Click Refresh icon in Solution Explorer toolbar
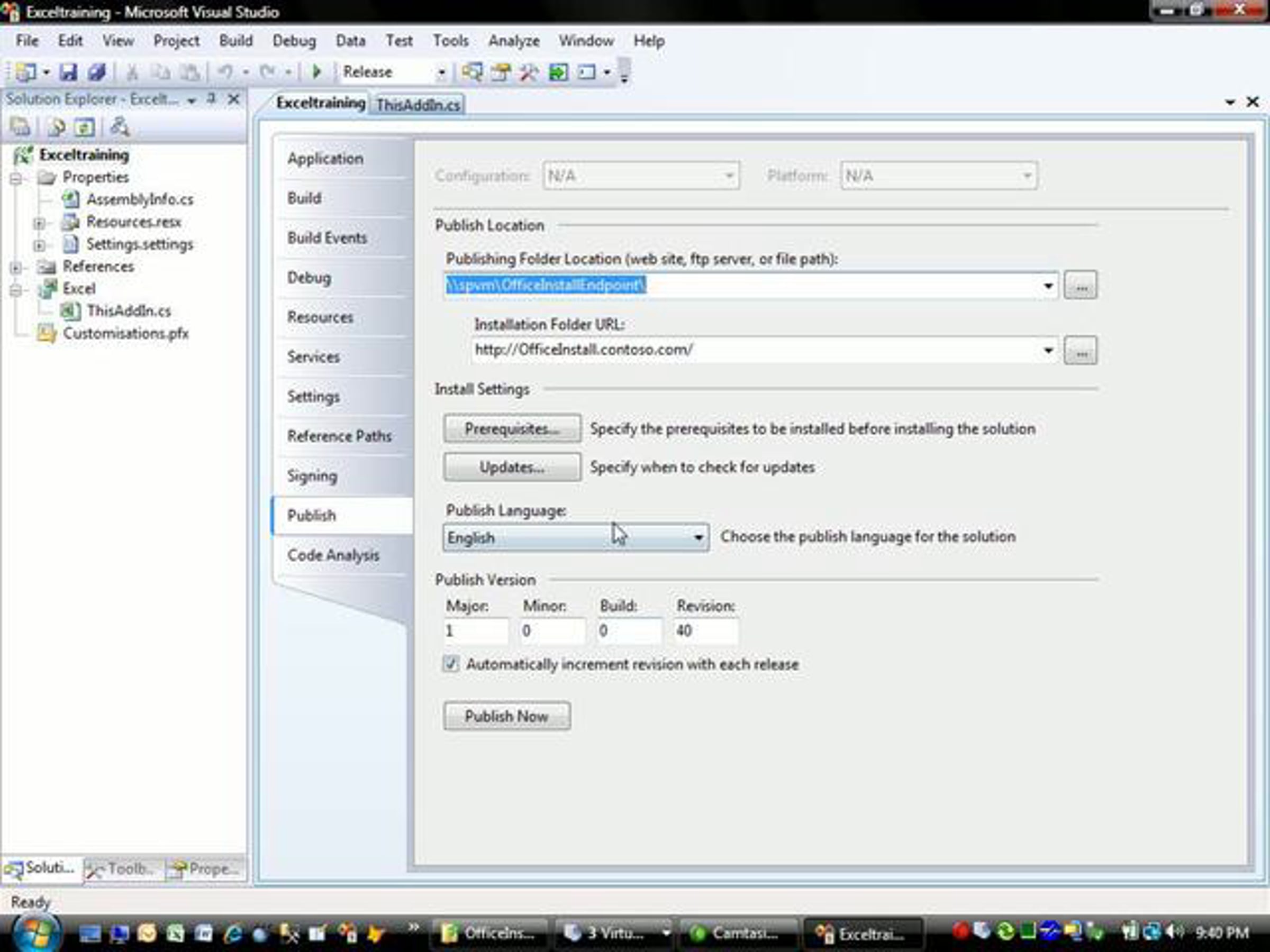The height and width of the screenshot is (952, 1270). pyautogui.click(x=84, y=127)
